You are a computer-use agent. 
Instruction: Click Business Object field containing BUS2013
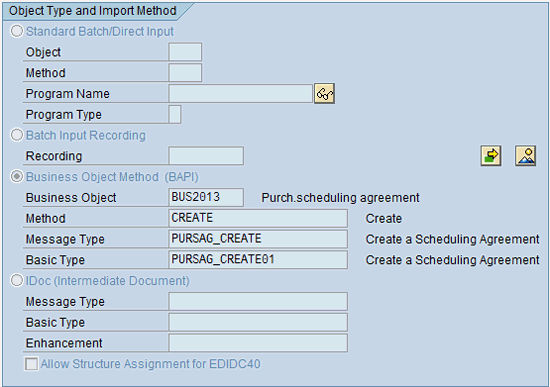(206, 197)
